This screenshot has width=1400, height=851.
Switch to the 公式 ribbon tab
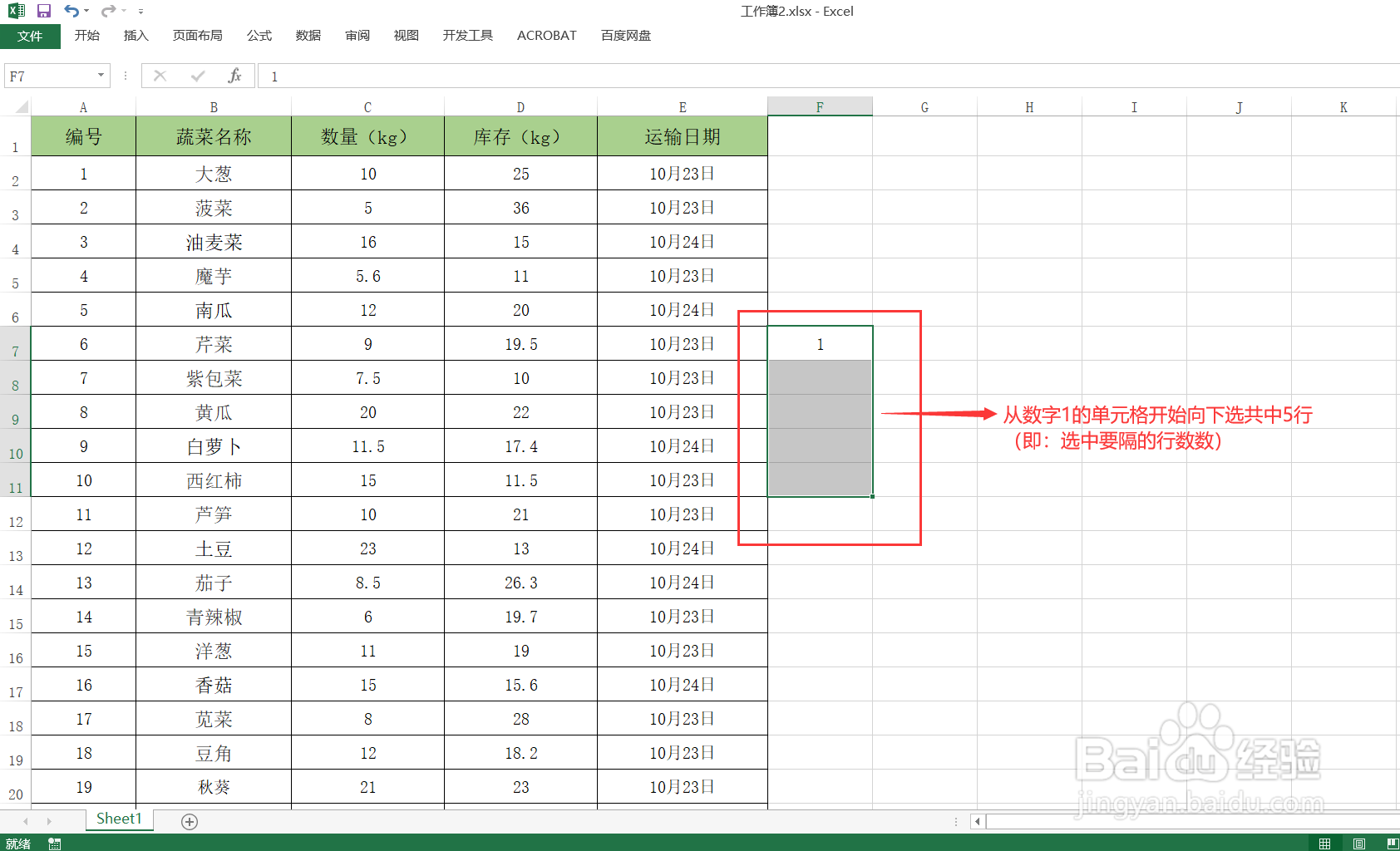259,36
